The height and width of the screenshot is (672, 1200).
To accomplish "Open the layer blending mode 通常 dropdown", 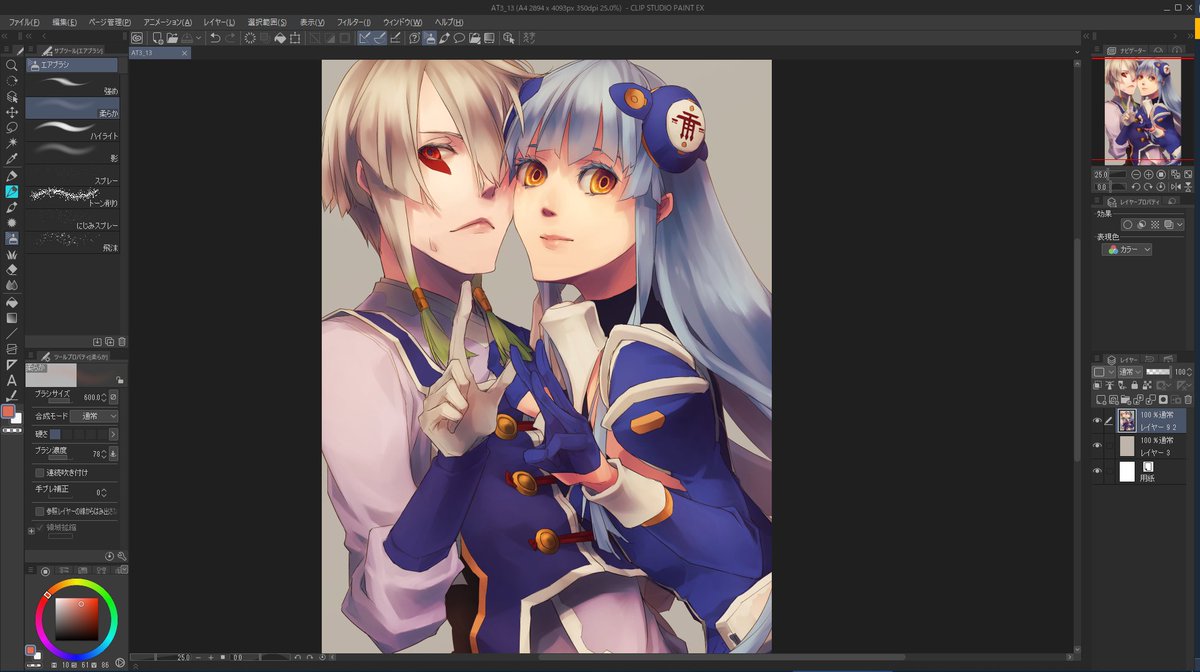I will coord(1130,372).
